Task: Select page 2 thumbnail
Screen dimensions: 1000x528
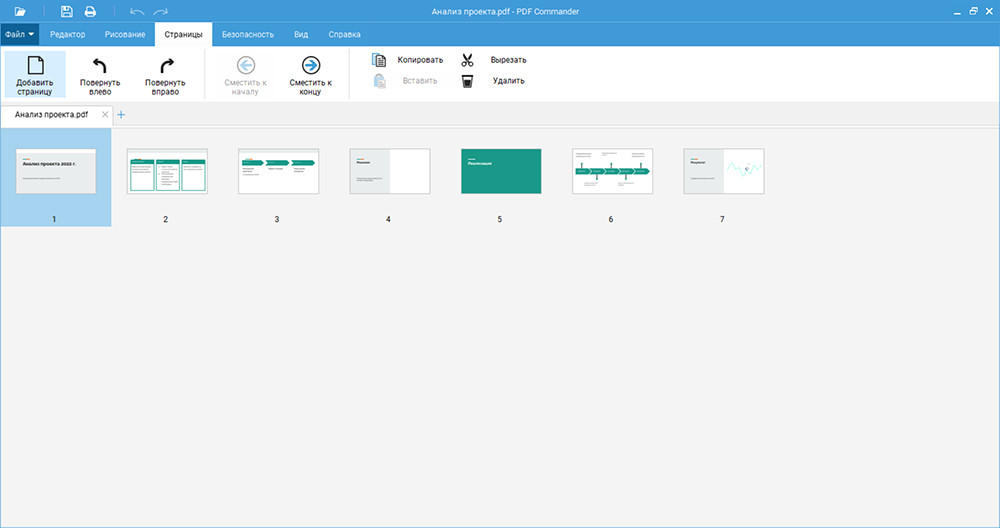Action: point(167,172)
